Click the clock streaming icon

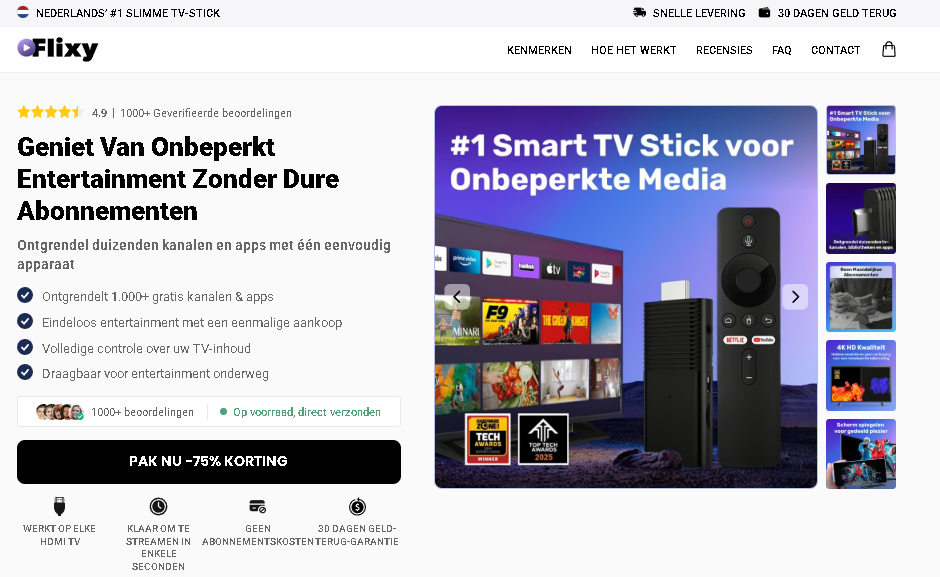pos(158,506)
